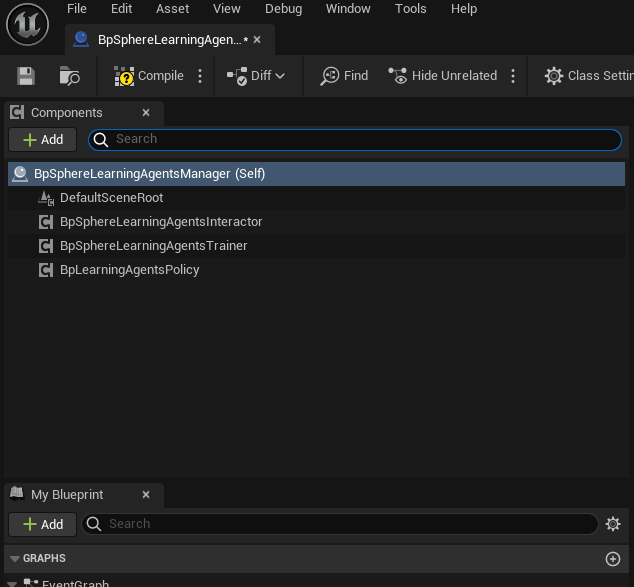634x587 pixels.
Task: Select the BpSphereLearningAgen... document tab
Action: tap(170, 40)
